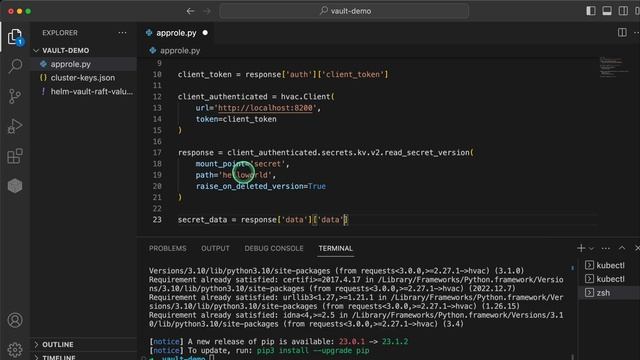Click line number 23 in the gutter
Viewport: 640px width, 360px height.
coord(157,220)
